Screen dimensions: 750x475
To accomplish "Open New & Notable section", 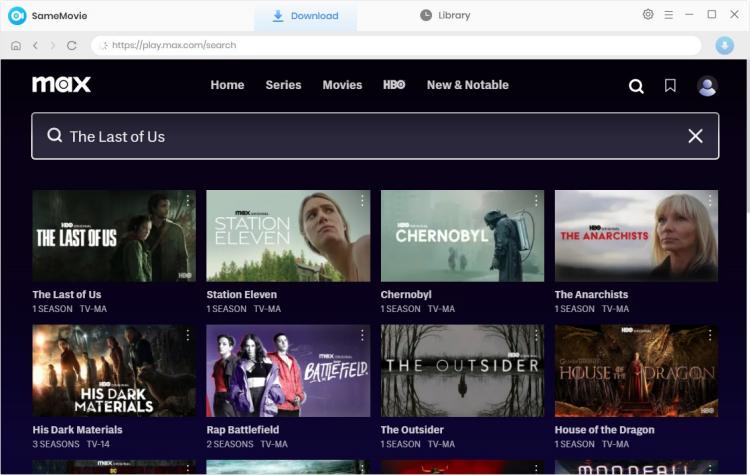I will point(467,85).
